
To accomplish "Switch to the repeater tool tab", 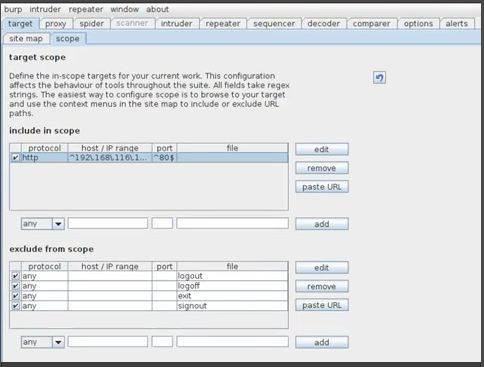I will [223, 24].
